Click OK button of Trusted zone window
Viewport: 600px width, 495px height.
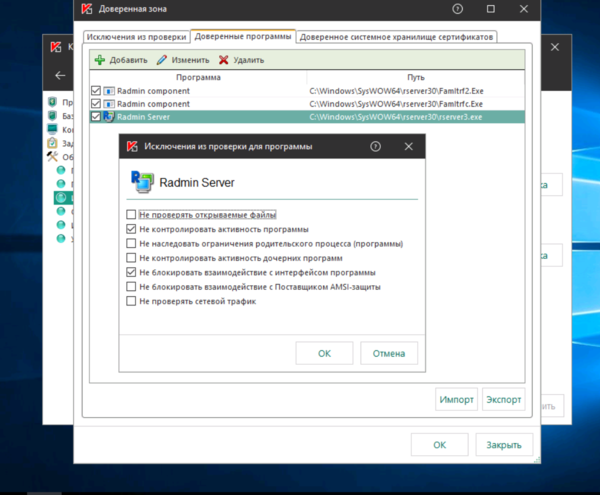(x=439, y=445)
